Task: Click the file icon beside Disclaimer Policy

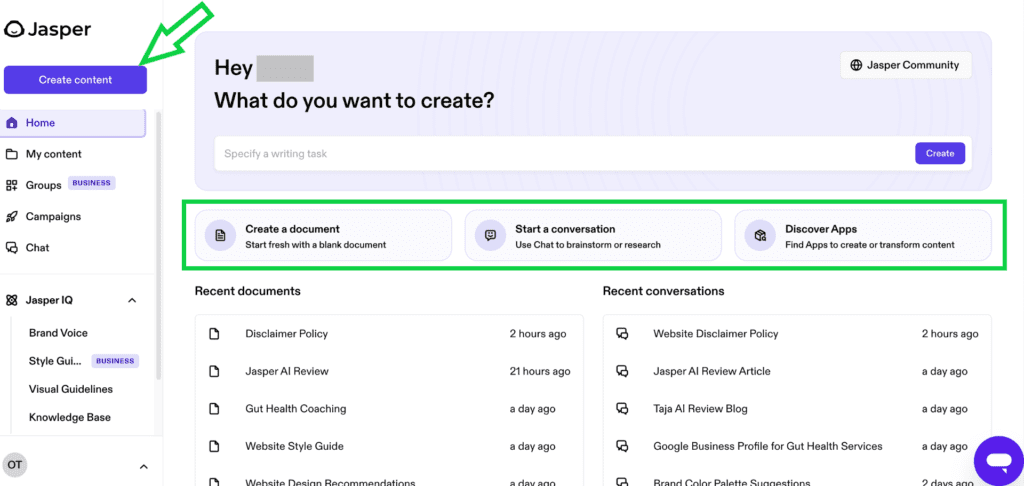Action: 214,334
